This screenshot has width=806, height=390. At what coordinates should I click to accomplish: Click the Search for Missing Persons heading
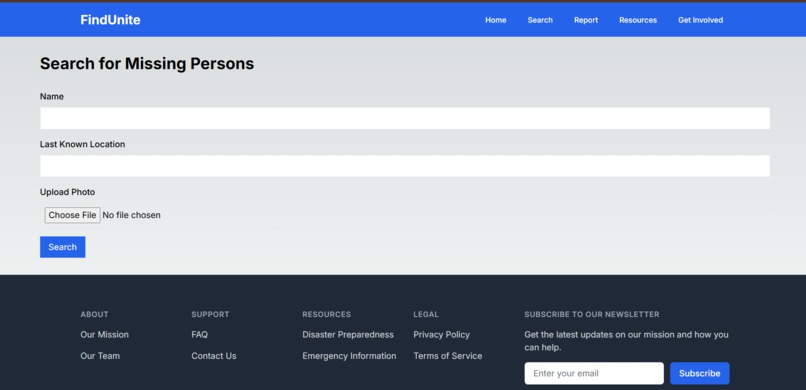(x=147, y=64)
